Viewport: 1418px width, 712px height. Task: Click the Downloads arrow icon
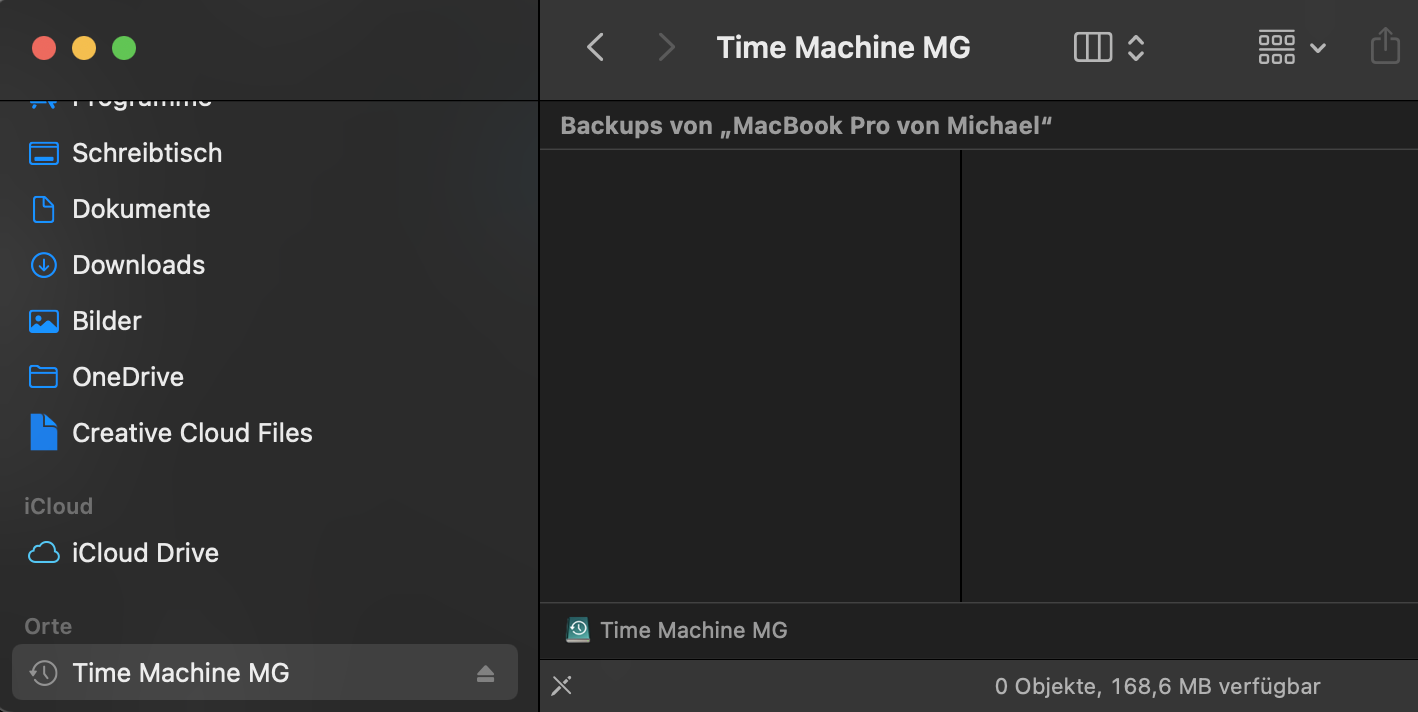coord(43,265)
